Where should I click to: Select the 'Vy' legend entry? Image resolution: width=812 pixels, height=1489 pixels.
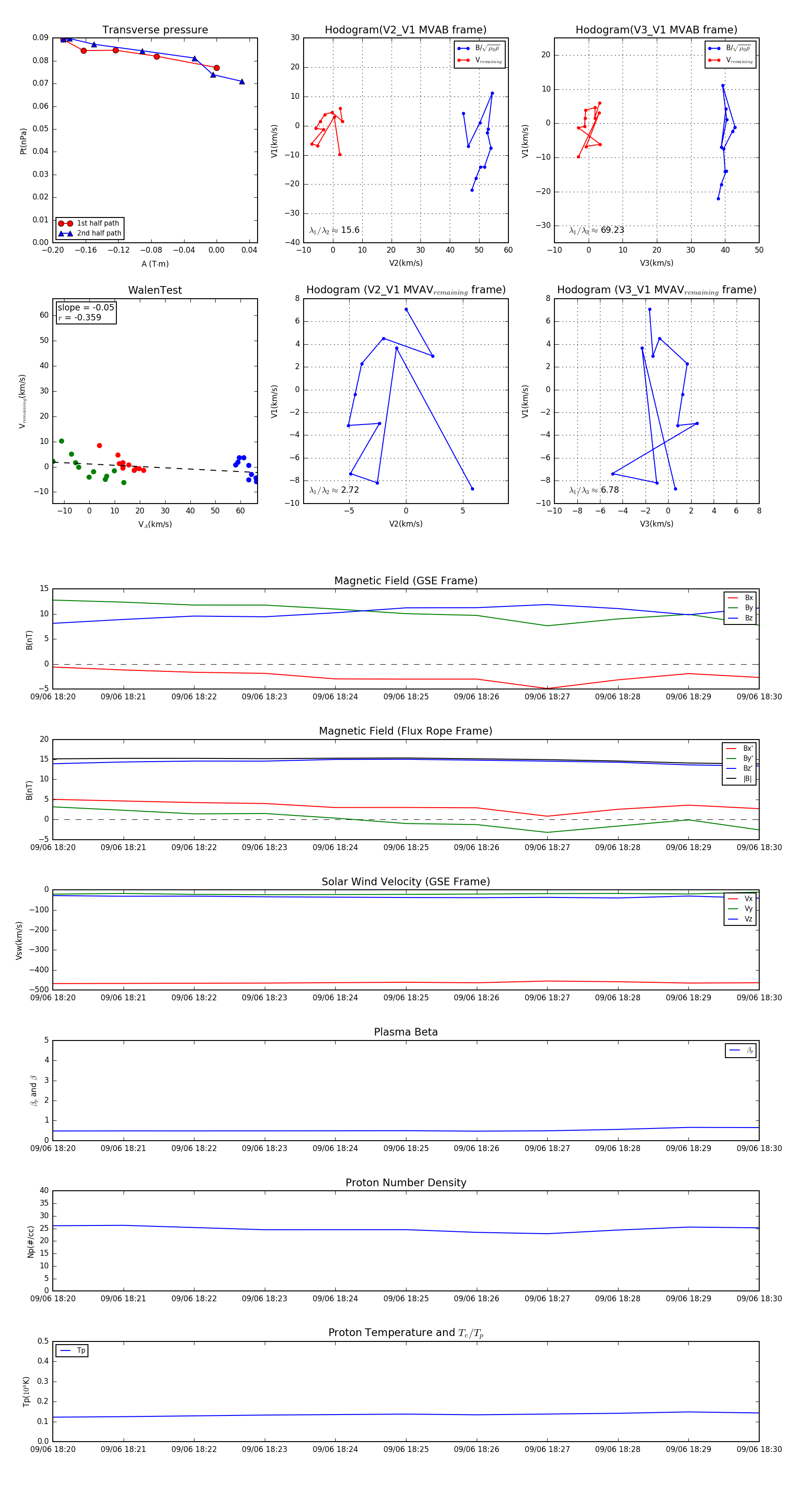(x=740, y=909)
